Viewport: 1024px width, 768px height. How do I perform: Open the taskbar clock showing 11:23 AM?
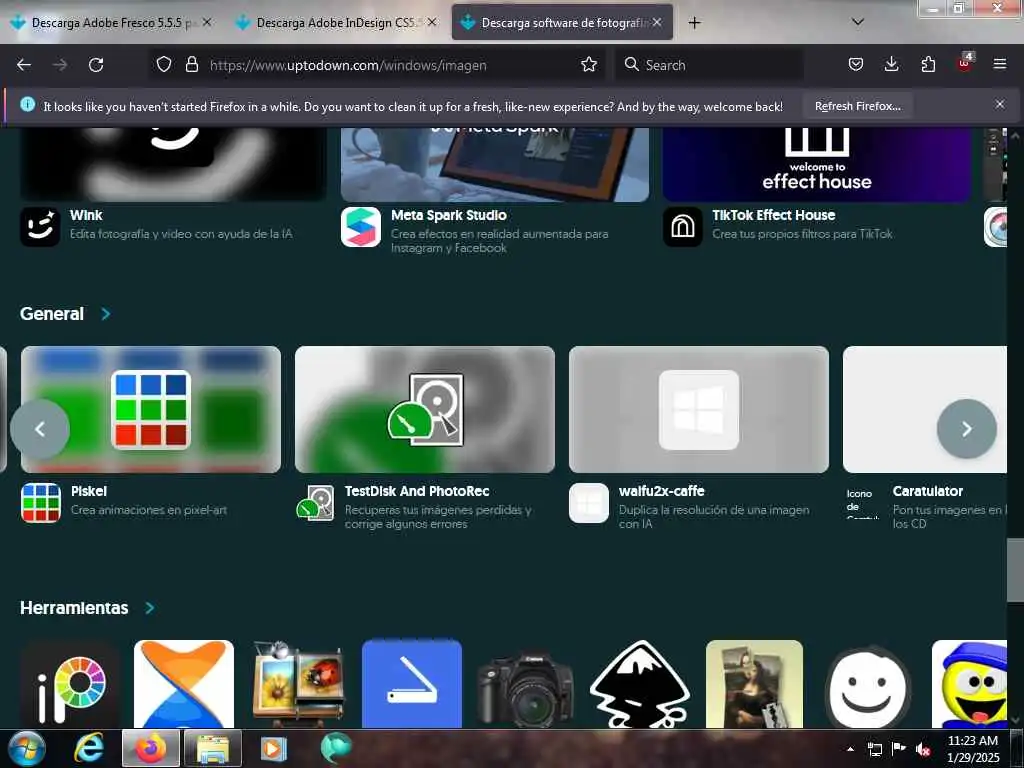[x=973, y=748]
